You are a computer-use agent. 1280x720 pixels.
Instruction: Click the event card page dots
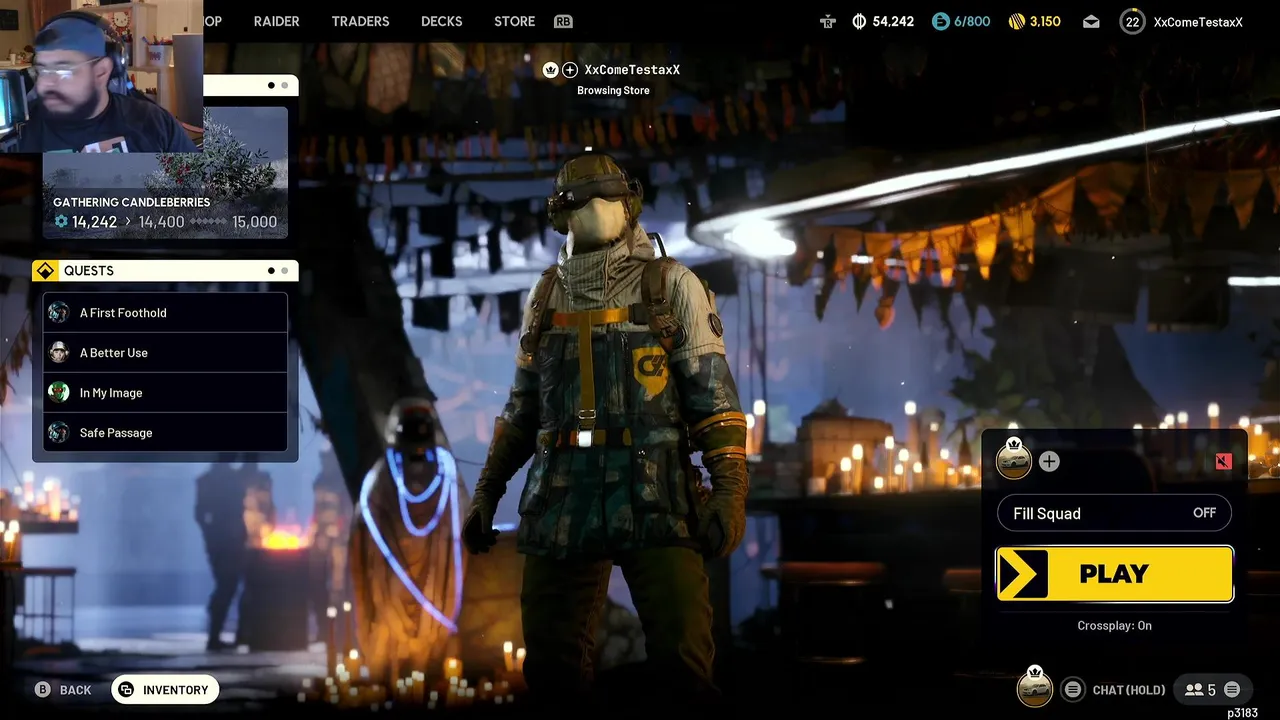coord(278,85)
